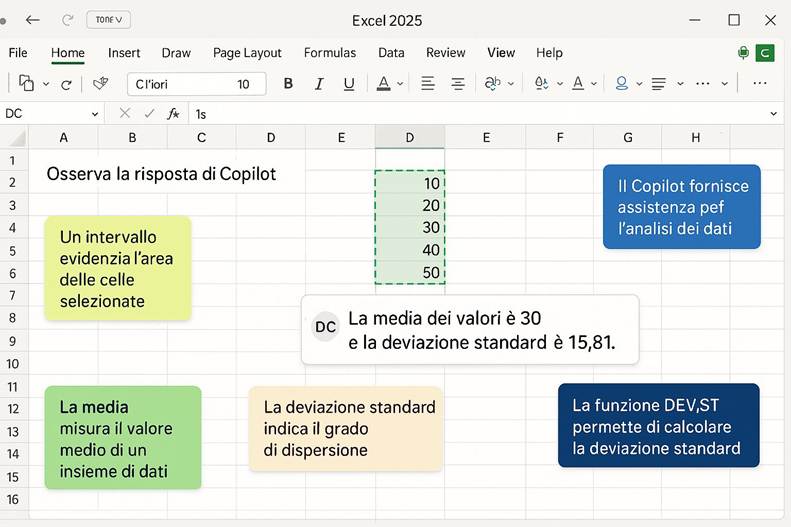This screenshot has width=791, height=527.
Task: Expand the Paste options arrow
Action: pyautogui.click(x=46, y=84)
